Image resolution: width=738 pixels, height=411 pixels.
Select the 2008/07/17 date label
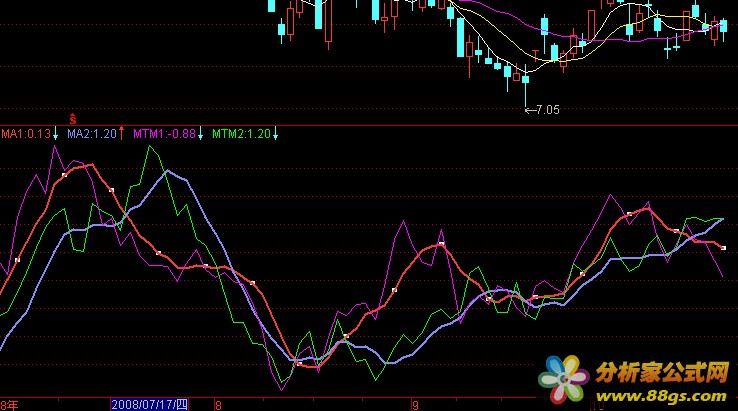coord(150,405)
